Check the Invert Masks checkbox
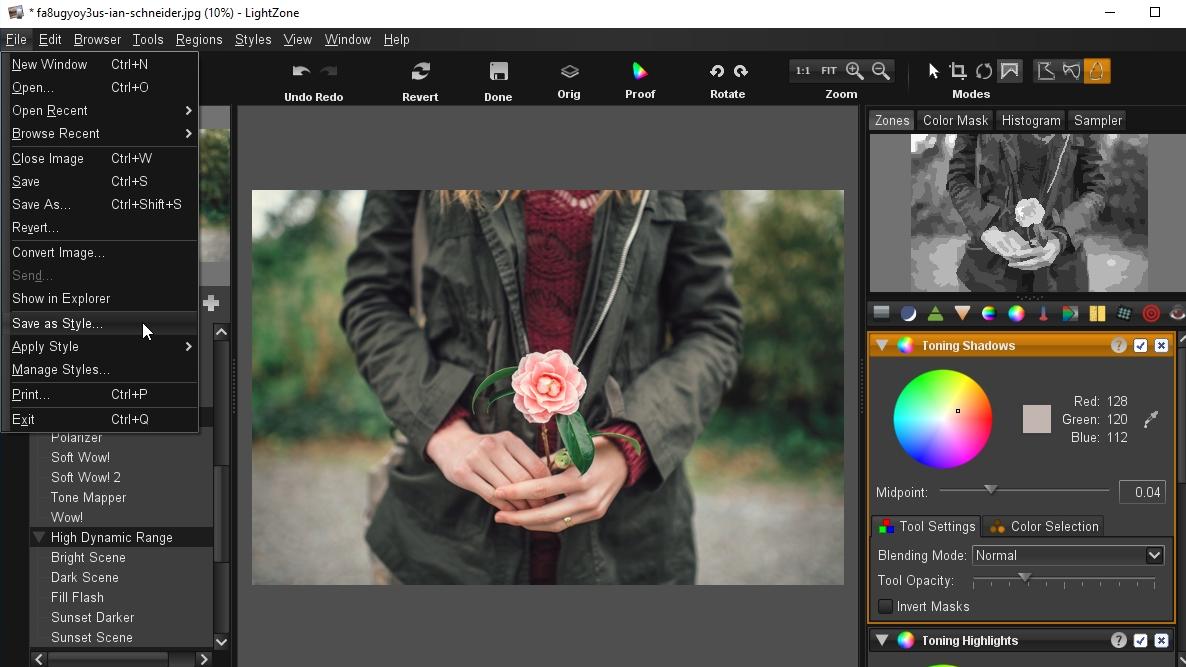This screenshot has height=667, width=1186. coord(885,606)
